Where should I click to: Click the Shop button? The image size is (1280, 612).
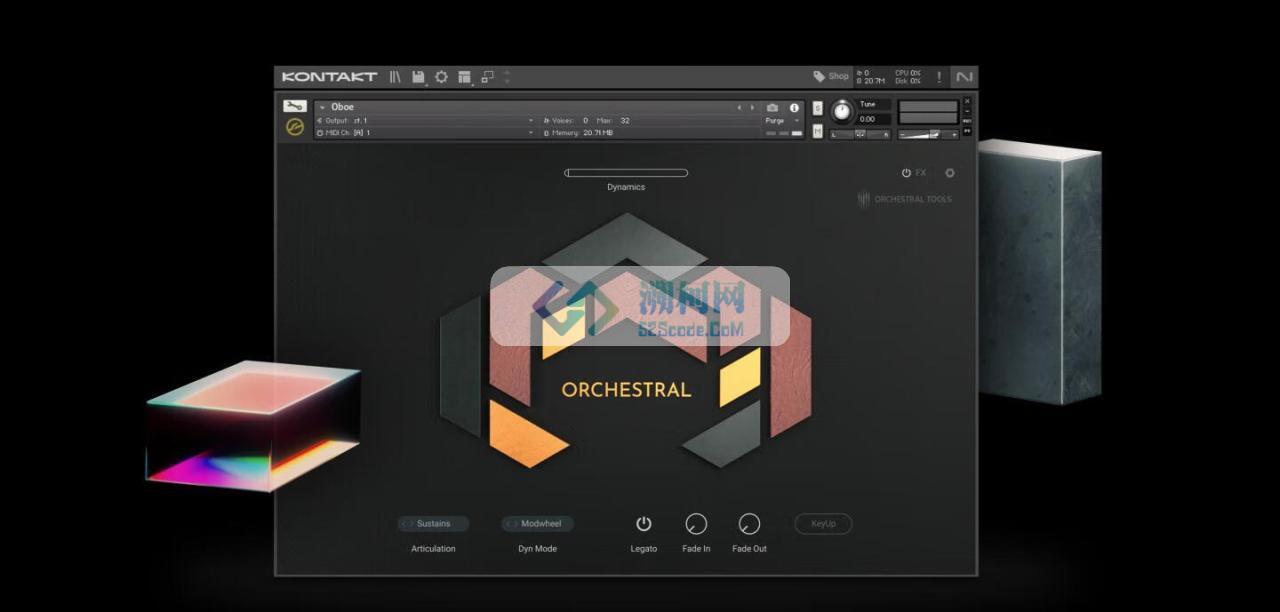tap(831, 76)
